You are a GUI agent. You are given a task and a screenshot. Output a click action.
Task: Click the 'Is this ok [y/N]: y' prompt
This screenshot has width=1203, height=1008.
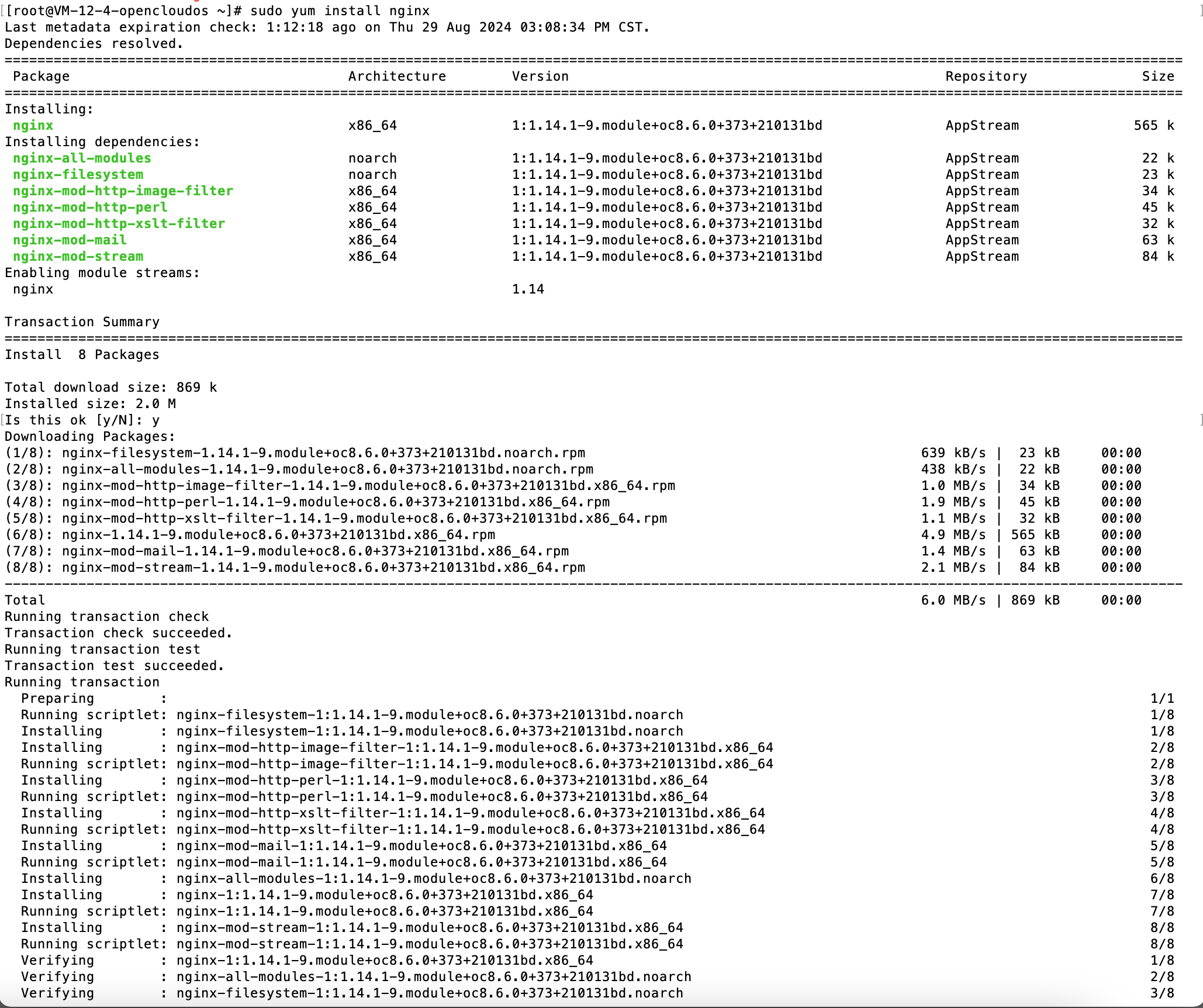coord(82,420)
